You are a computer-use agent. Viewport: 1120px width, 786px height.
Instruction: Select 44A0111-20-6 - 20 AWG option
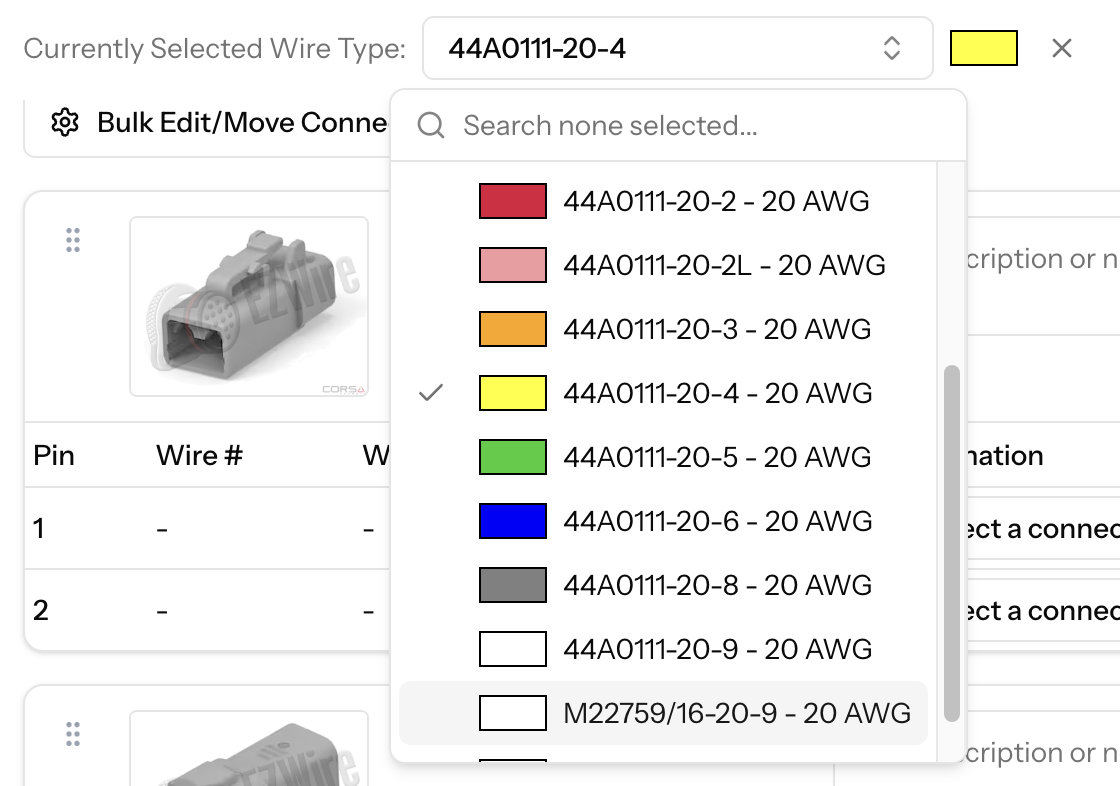tap(663, 521)
